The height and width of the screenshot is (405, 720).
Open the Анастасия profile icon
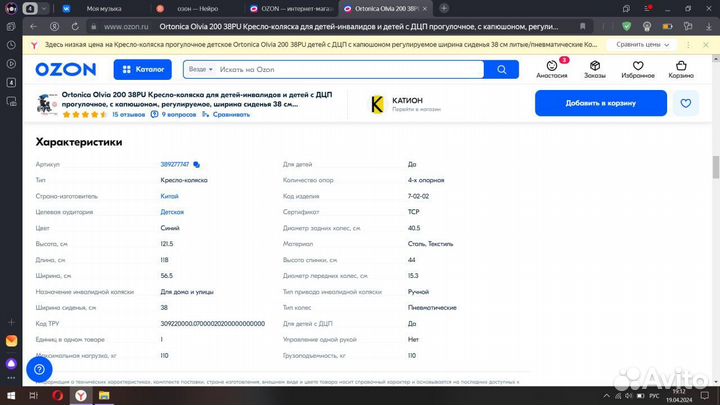tap(551, 69)
